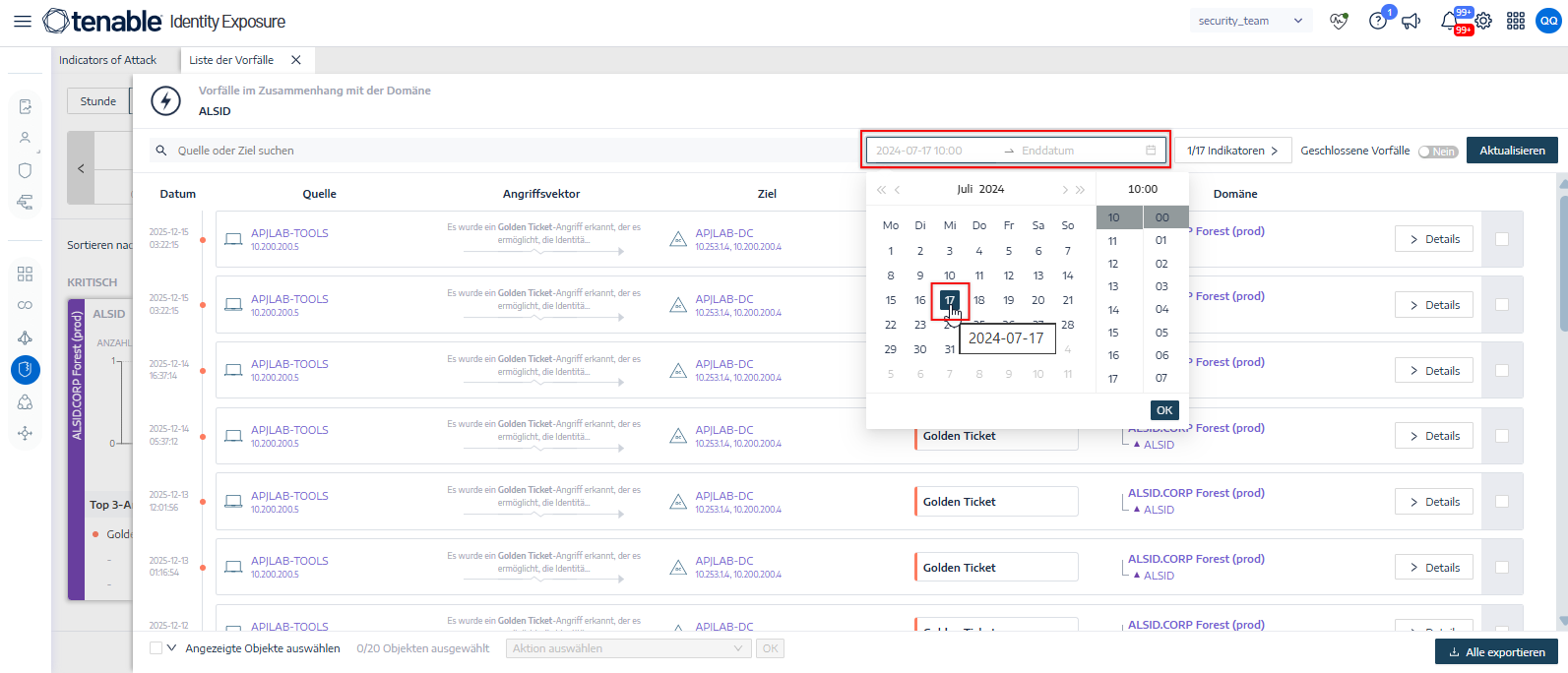1568x673 pixels.
Task: Click the Aktualisieren button
Action: coord(1512,151)
